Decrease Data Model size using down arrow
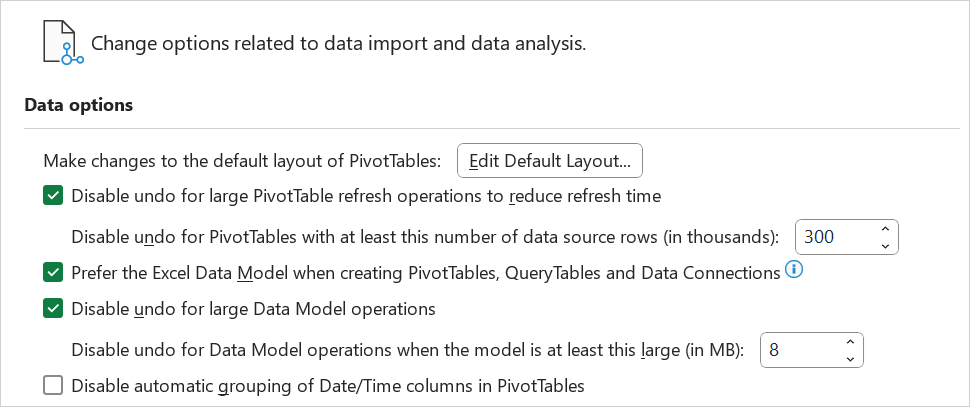The height and width of the screenshot is (408, 970). [x=850, y=359]
